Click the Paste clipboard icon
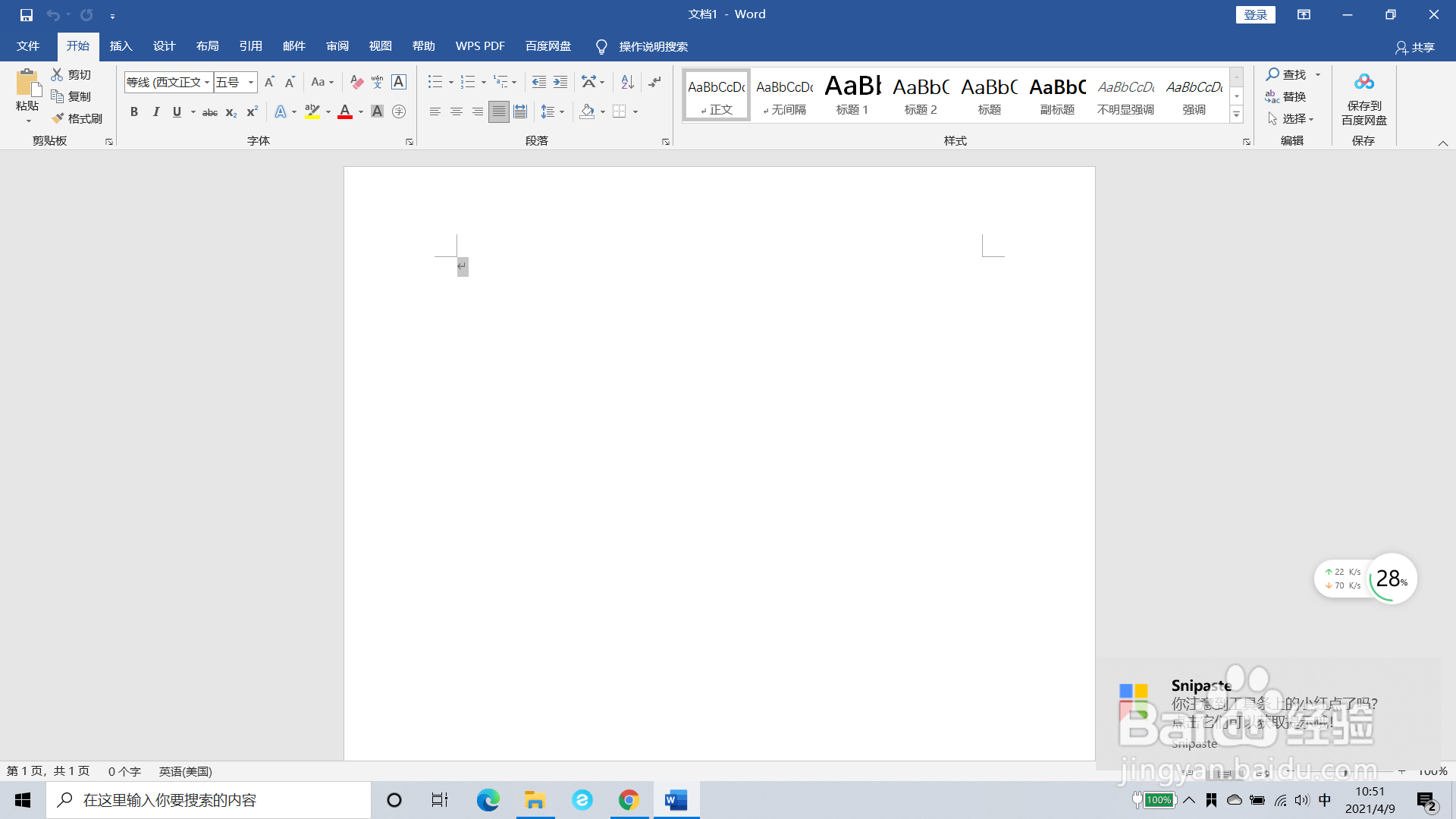 click(x=28, y=82)
